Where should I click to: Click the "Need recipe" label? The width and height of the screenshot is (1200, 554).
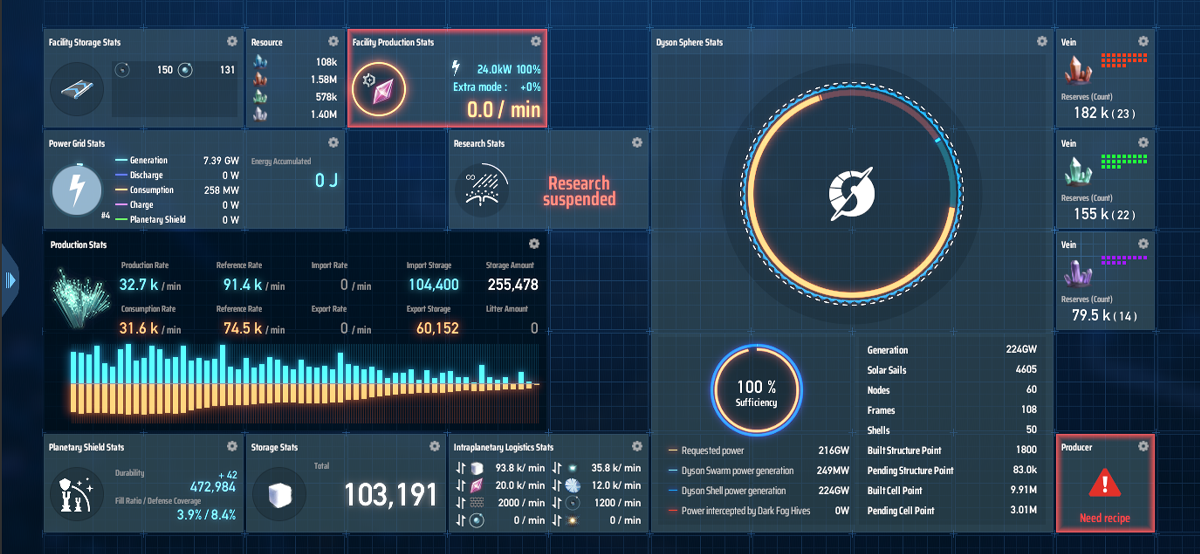[x=1103, y=518]
